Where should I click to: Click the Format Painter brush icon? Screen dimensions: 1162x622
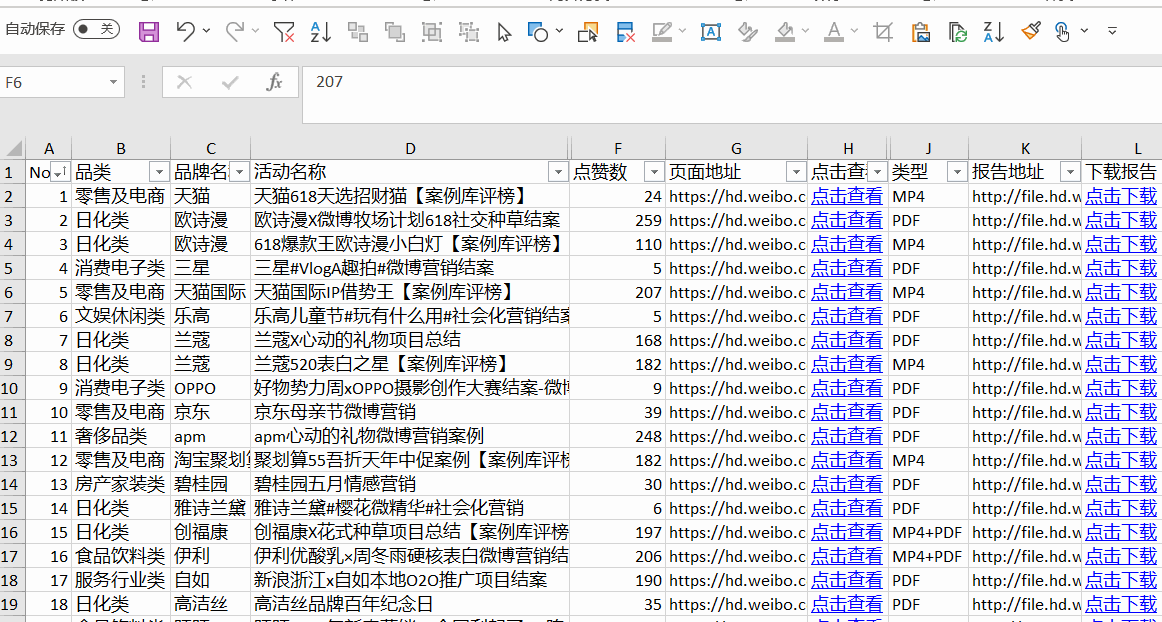click(x=1031, y=31)
